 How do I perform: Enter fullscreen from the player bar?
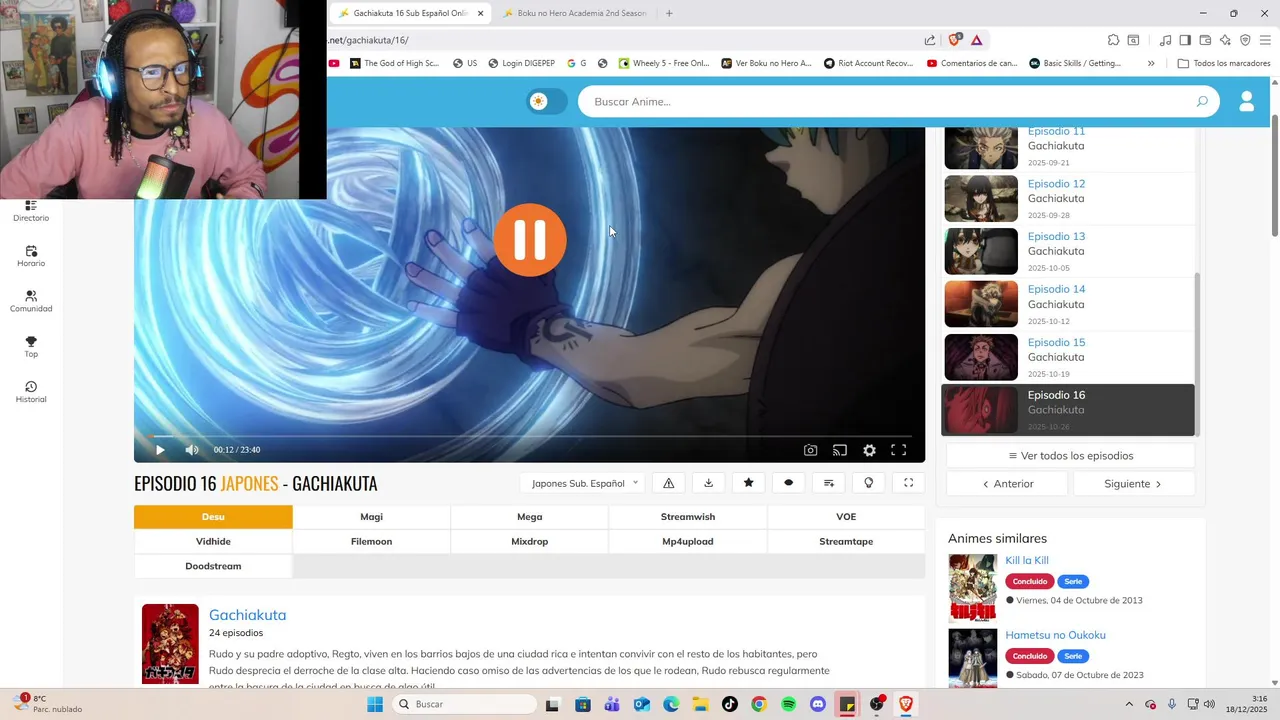tap(899, 450)
